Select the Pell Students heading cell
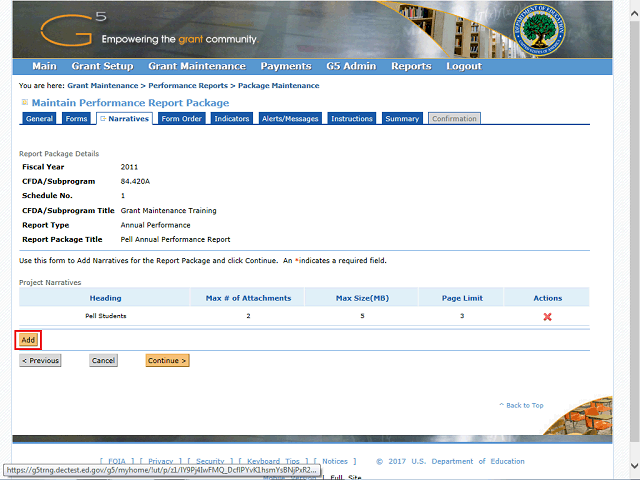Image resolution: width=640 pixels, height=480 pixels. coord(106,316)
